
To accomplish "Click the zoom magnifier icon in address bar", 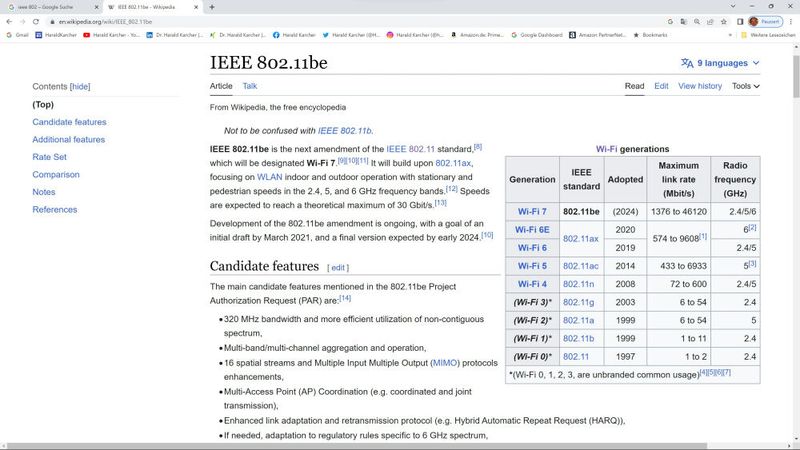I will [696, 22].
